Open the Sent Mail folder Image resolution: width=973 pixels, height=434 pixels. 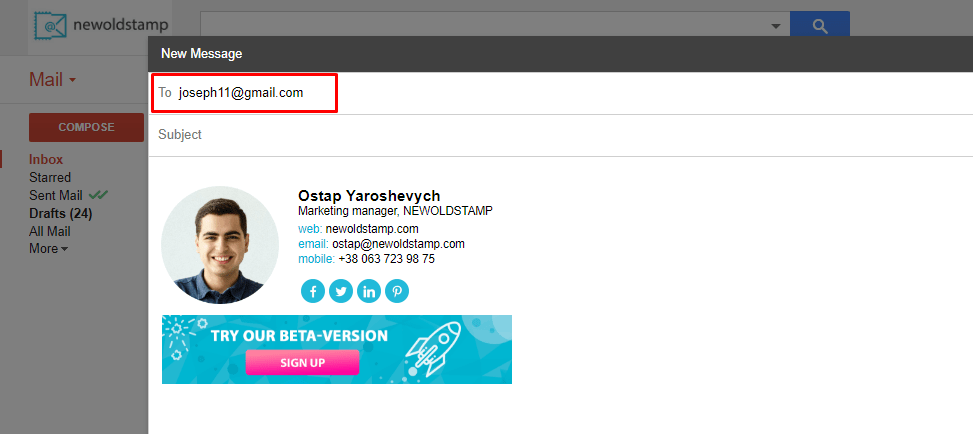[x=56, y=196]
